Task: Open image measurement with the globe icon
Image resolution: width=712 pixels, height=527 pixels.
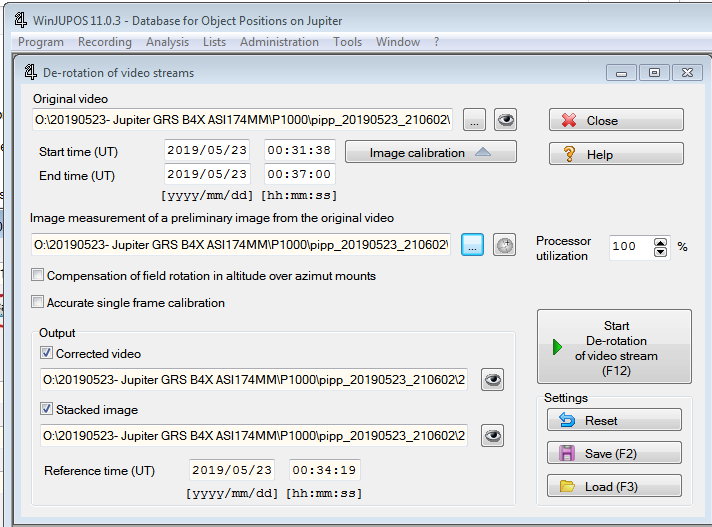Action: tap(504, 245)
